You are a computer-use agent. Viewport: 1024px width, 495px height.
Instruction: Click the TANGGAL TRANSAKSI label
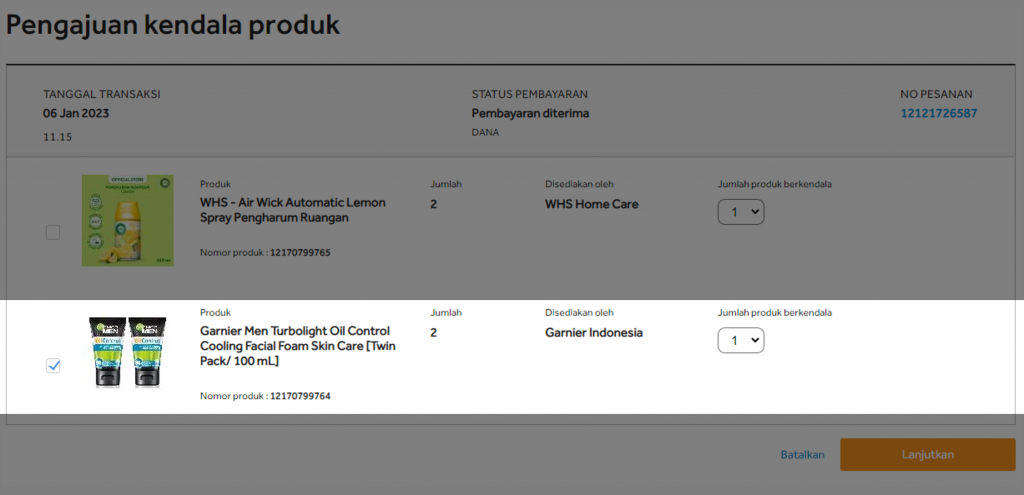[102, 95]
